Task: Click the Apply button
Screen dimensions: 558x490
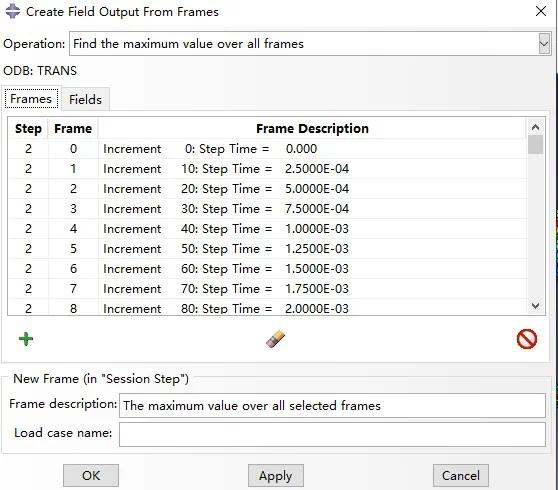Action: coord(276,475)
